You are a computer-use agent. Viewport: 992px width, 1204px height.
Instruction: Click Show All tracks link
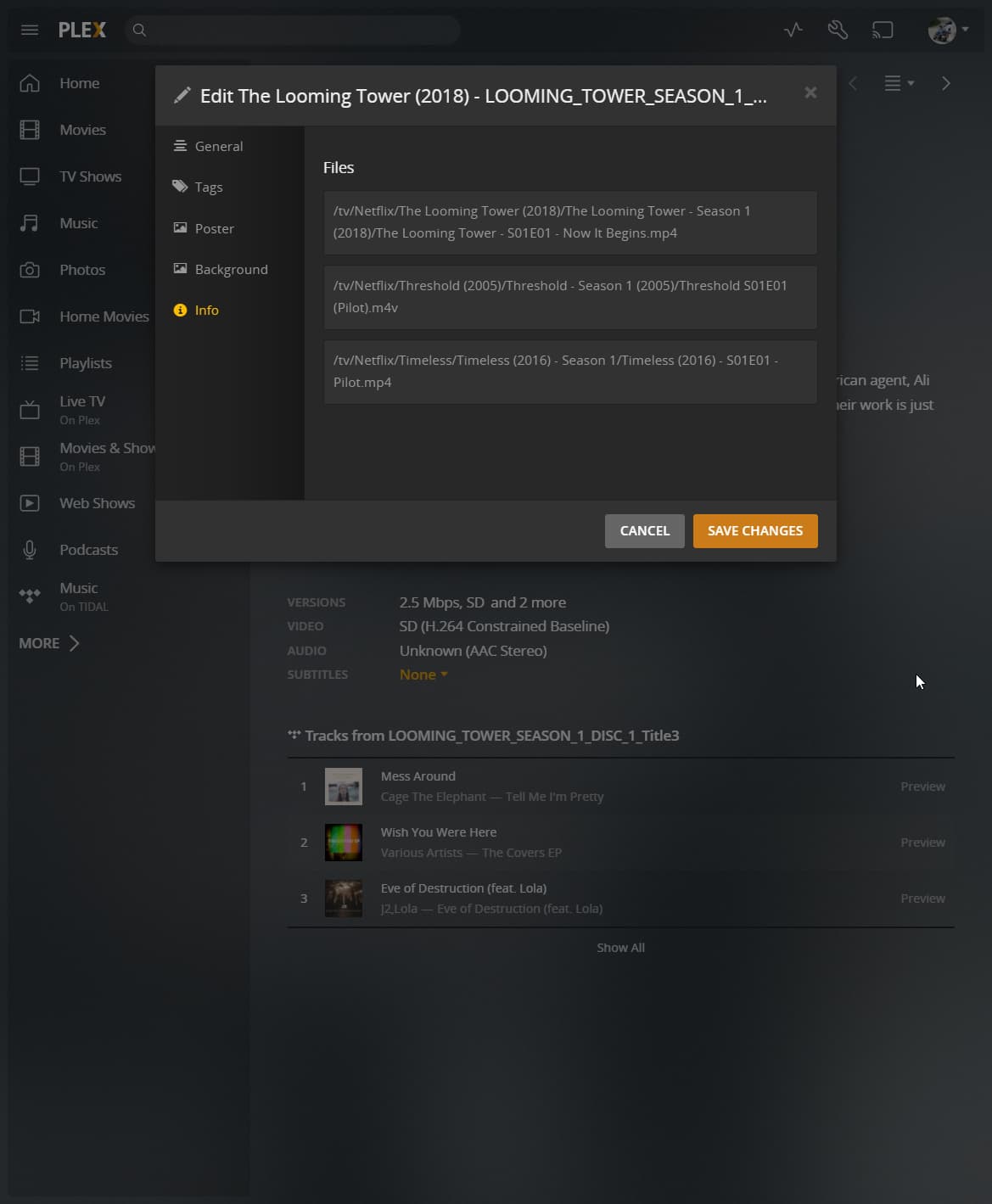[x=620, y=947]
